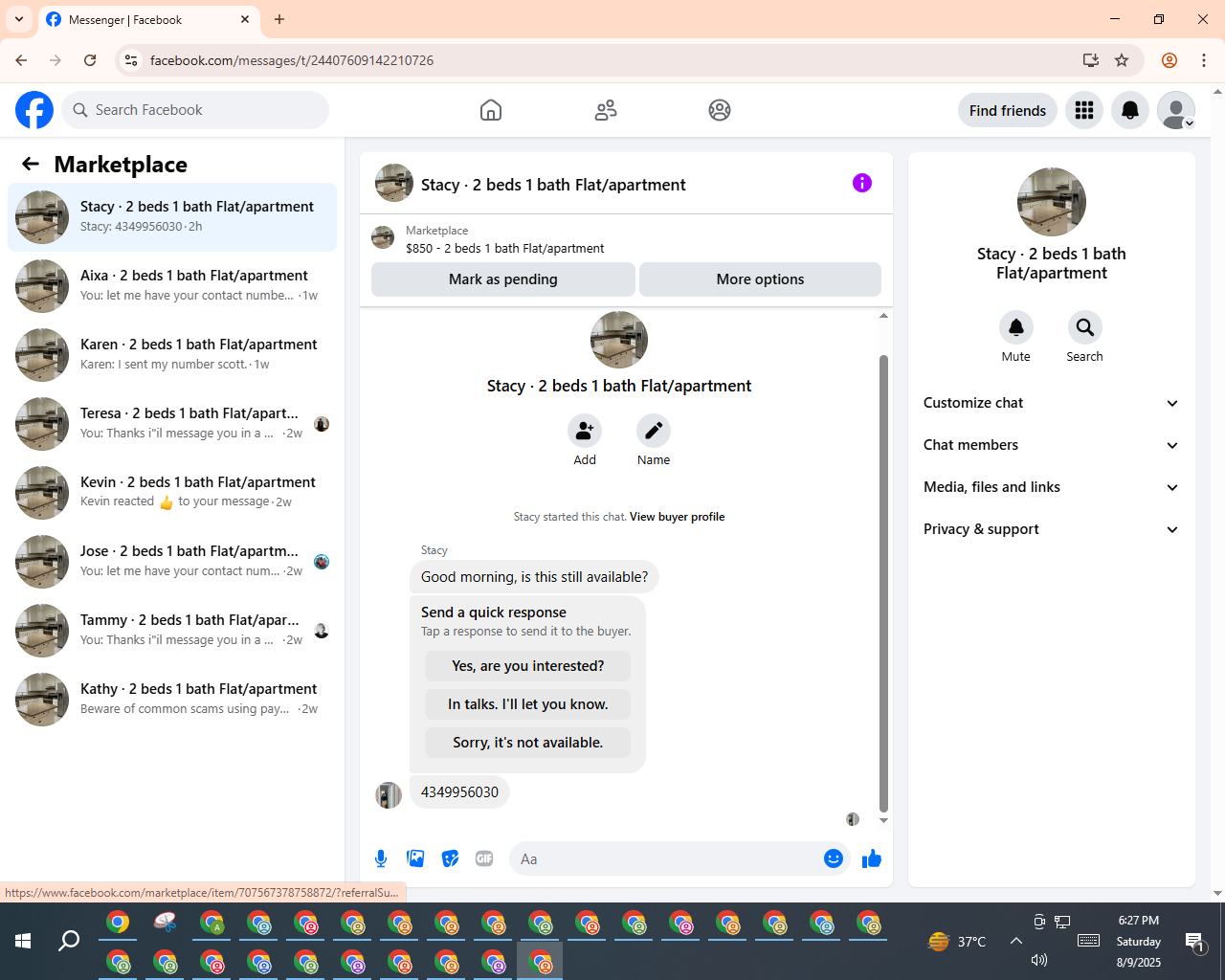
Task: Record a voice clip with microphone icon
Action: point(381,858)
